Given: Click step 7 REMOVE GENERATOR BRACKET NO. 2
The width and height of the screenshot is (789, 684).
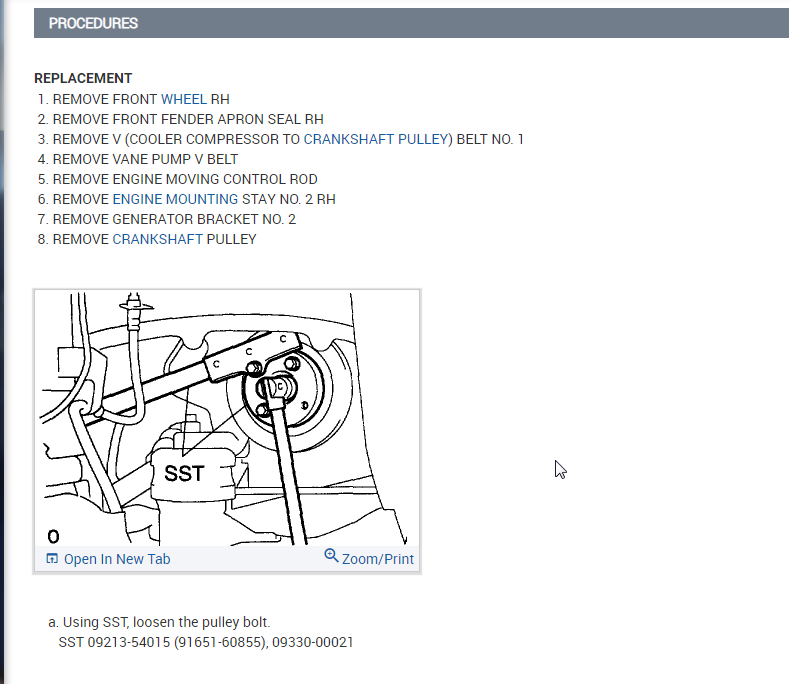Looking at the screenshot, I should tap(174, 219).
